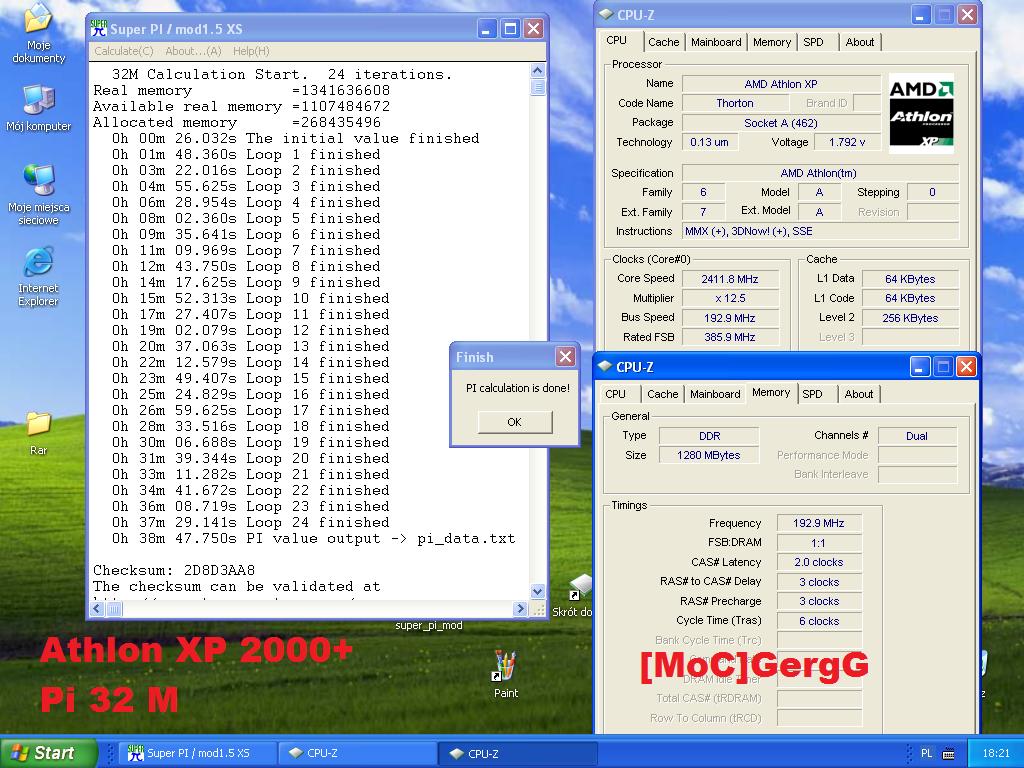1024x768 pixels.
Task: Open the Calculate(C) menu in Super PI
Action: pos(123,51)
